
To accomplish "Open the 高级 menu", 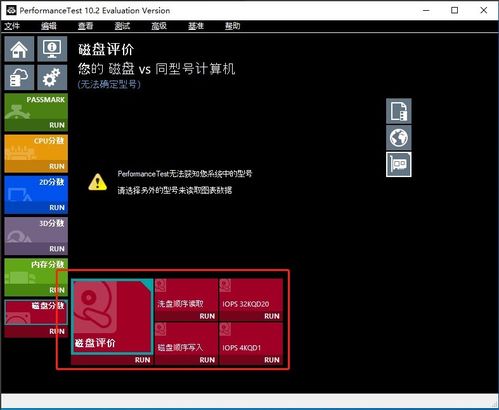I will click(159, 26).
